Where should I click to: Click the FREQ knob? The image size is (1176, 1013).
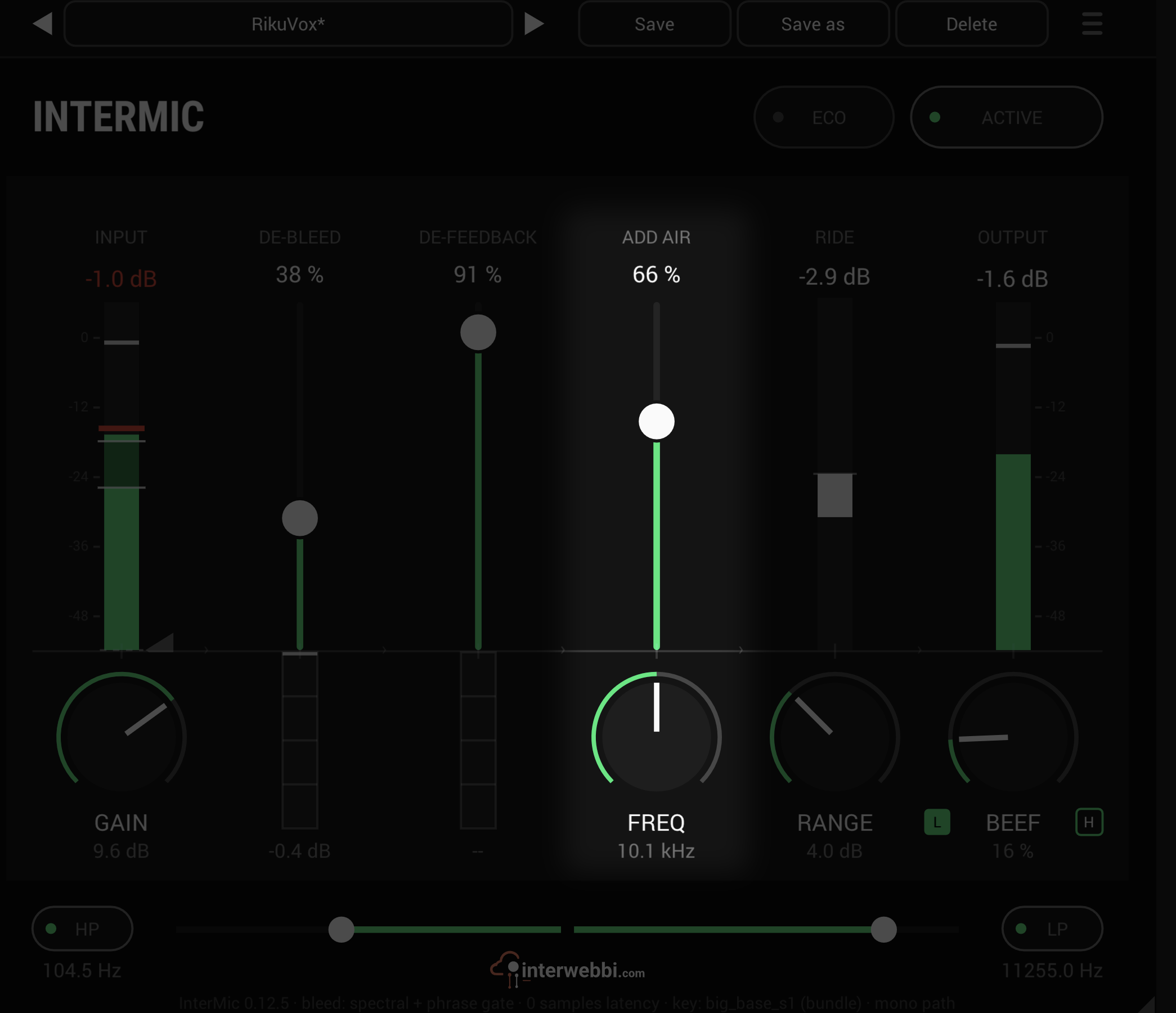point(657,737)
